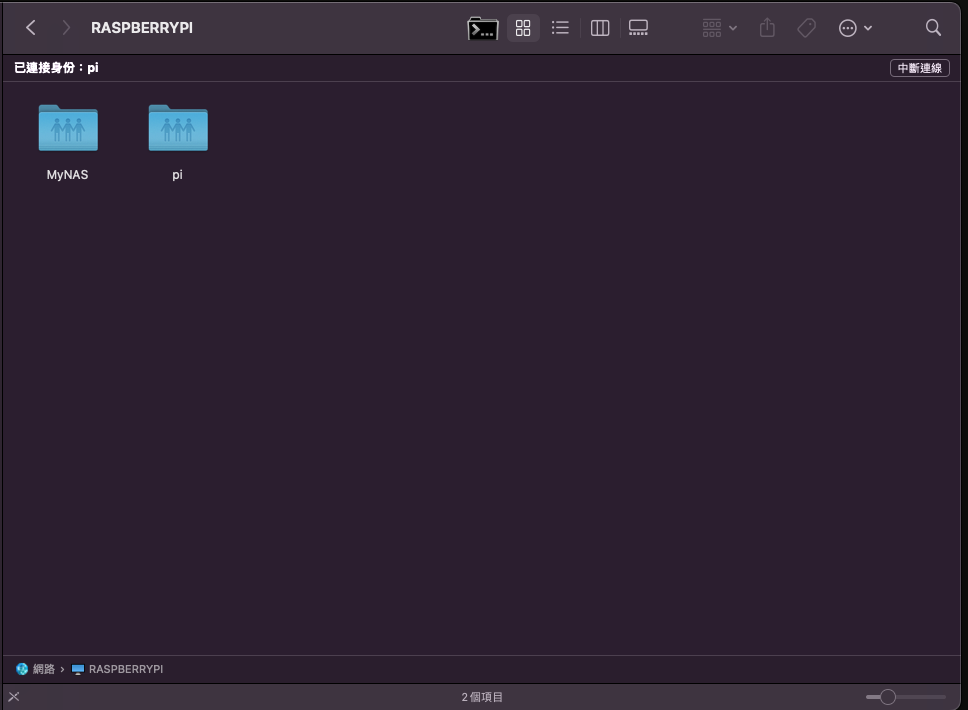The width and height of the screenshot is (968, 710).
Task: Switch to icon grid view
Action: pos(522,28)
